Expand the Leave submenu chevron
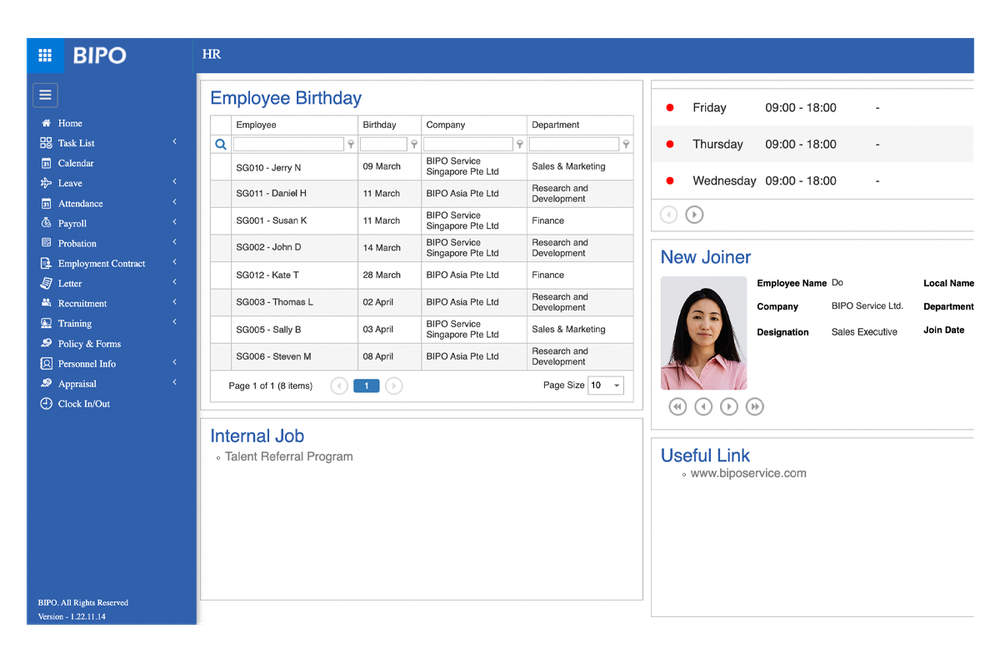The image size is (1000, 666). pyautogui.click(x=175, y=182)
